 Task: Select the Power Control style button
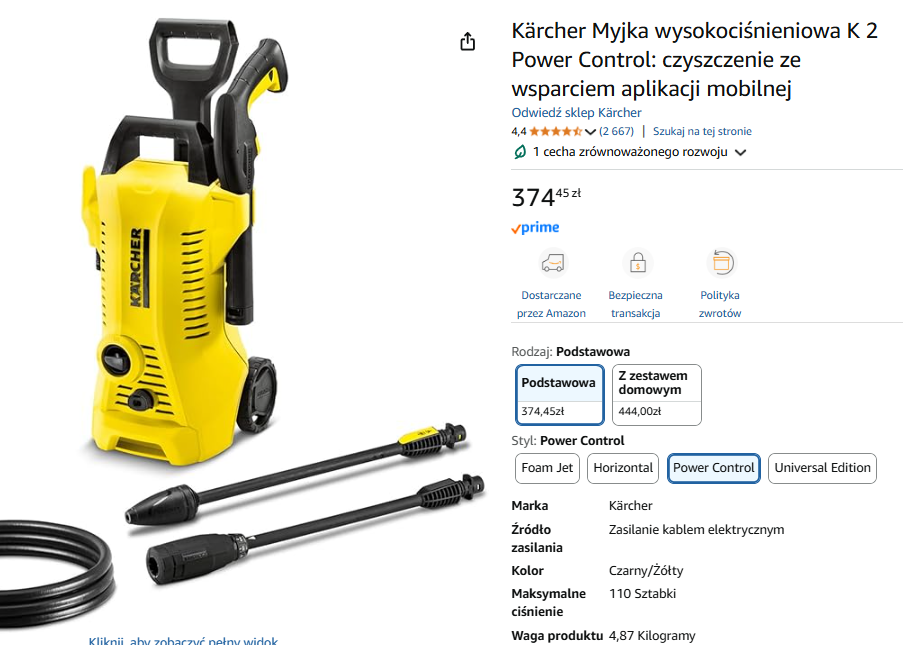tap(714, 468)
